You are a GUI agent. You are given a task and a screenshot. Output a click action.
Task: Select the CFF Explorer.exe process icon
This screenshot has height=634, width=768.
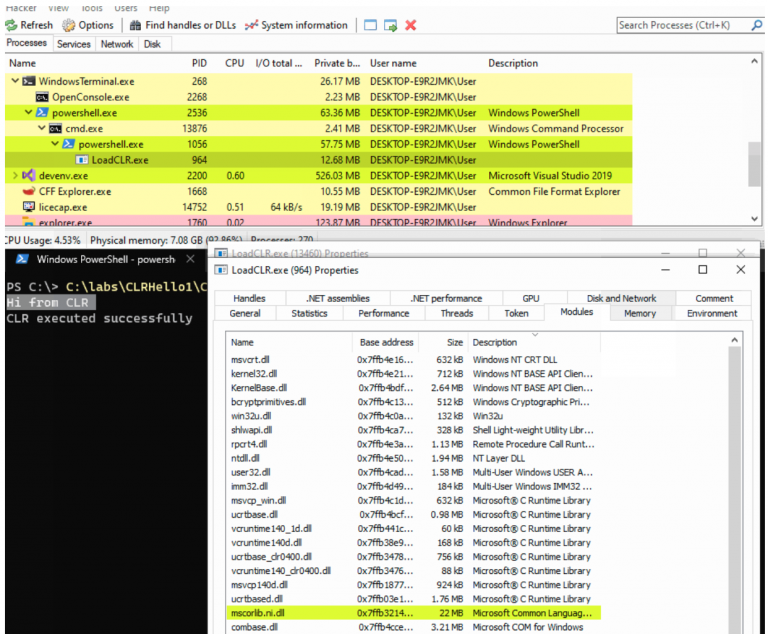click(29, 191)
